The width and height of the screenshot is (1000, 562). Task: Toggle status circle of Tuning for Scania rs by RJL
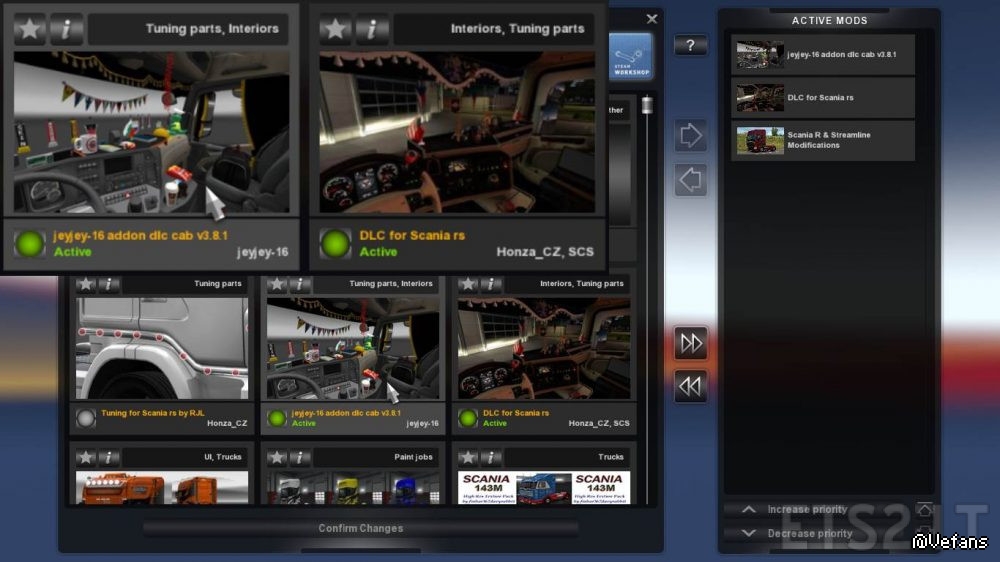[85, 418]
